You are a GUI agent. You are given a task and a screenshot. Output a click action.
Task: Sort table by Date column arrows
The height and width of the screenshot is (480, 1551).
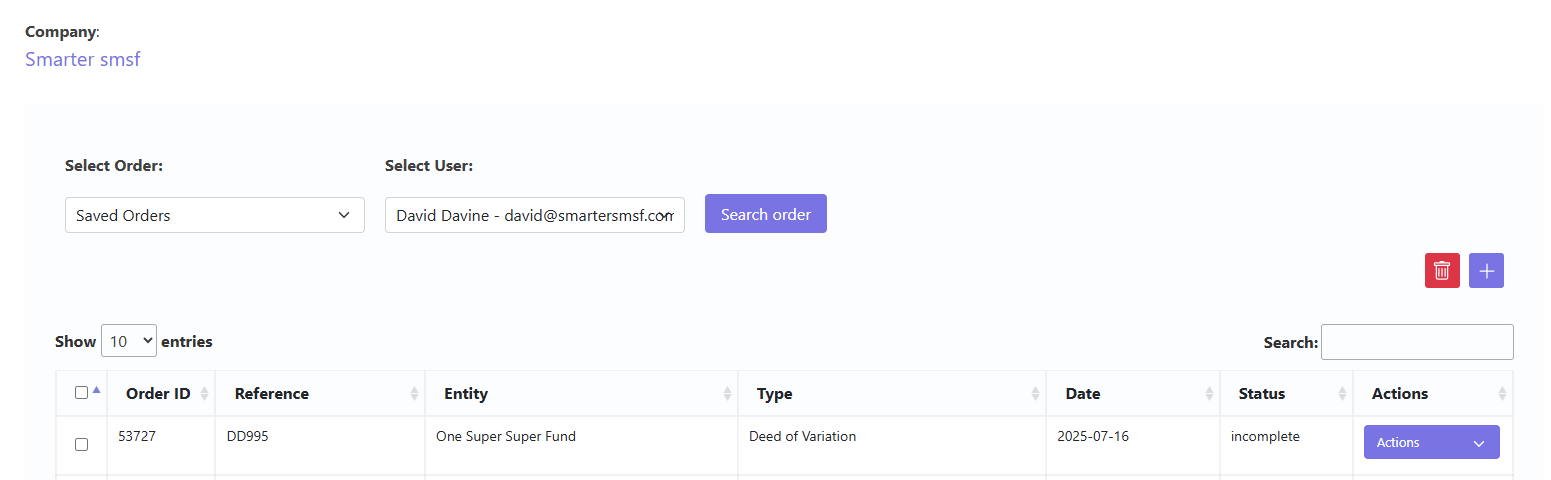click(x=1209, y=394)
